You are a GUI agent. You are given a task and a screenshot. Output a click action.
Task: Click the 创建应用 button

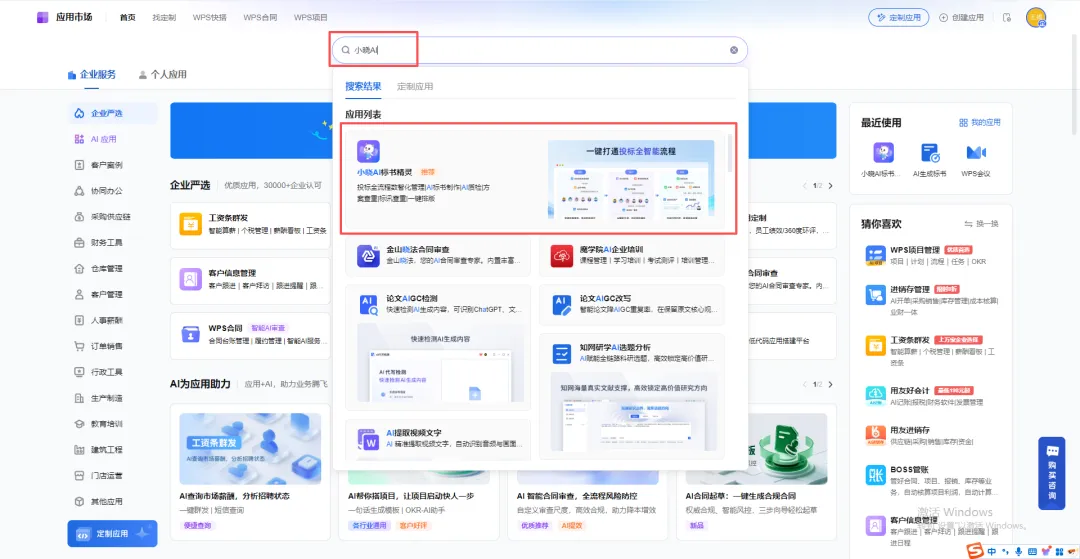[x=962, y=18]
